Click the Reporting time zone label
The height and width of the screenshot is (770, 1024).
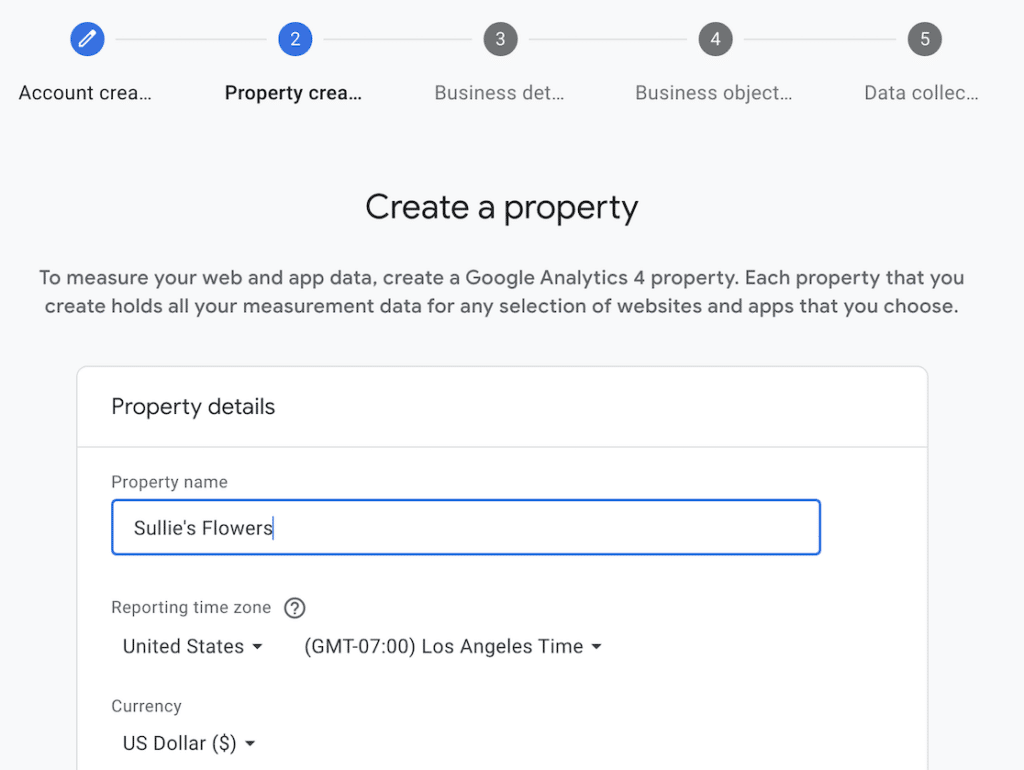tap(190, 608)
